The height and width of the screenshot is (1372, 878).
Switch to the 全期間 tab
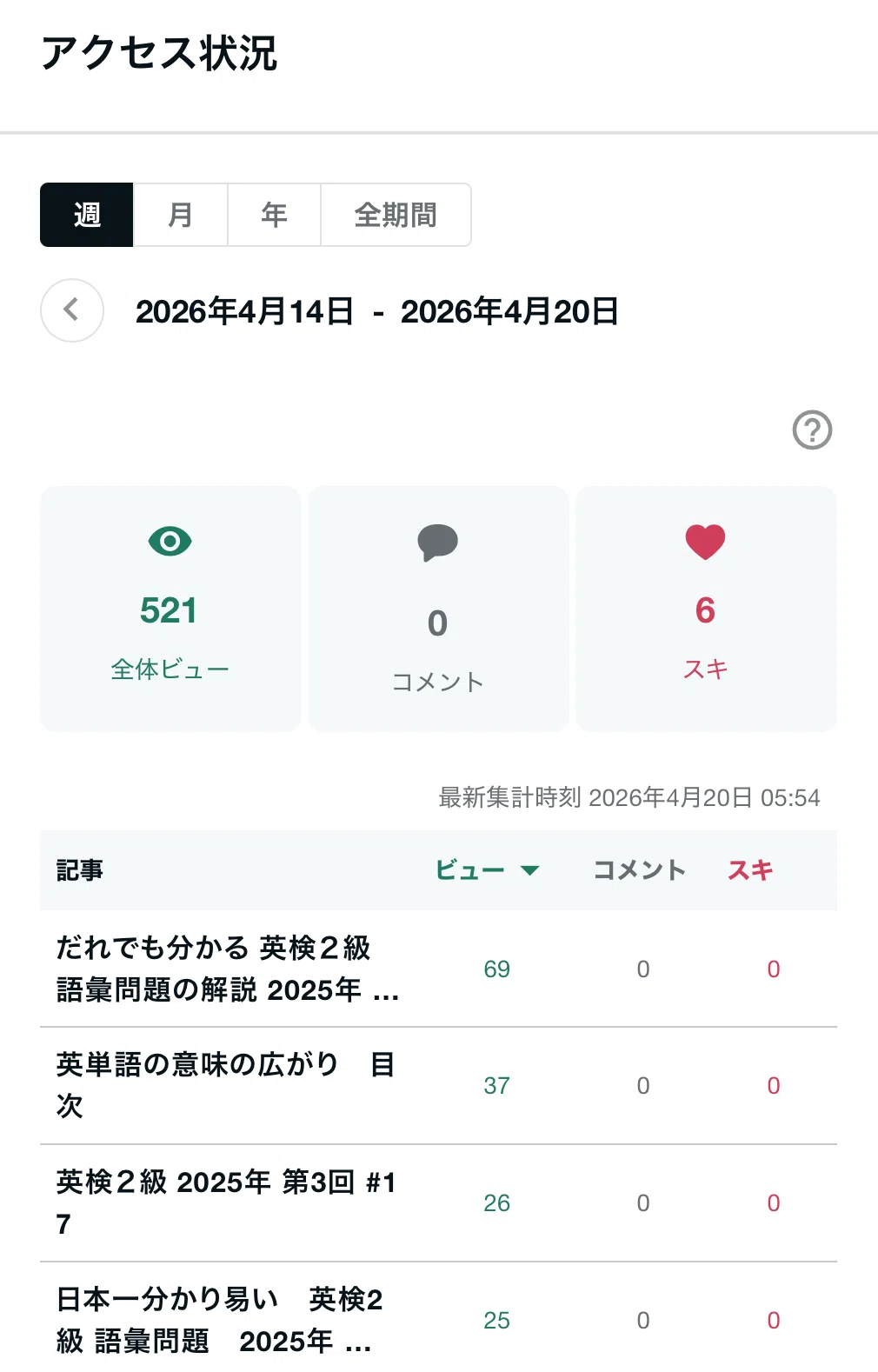pyautogui.click(x=396, y=215)
